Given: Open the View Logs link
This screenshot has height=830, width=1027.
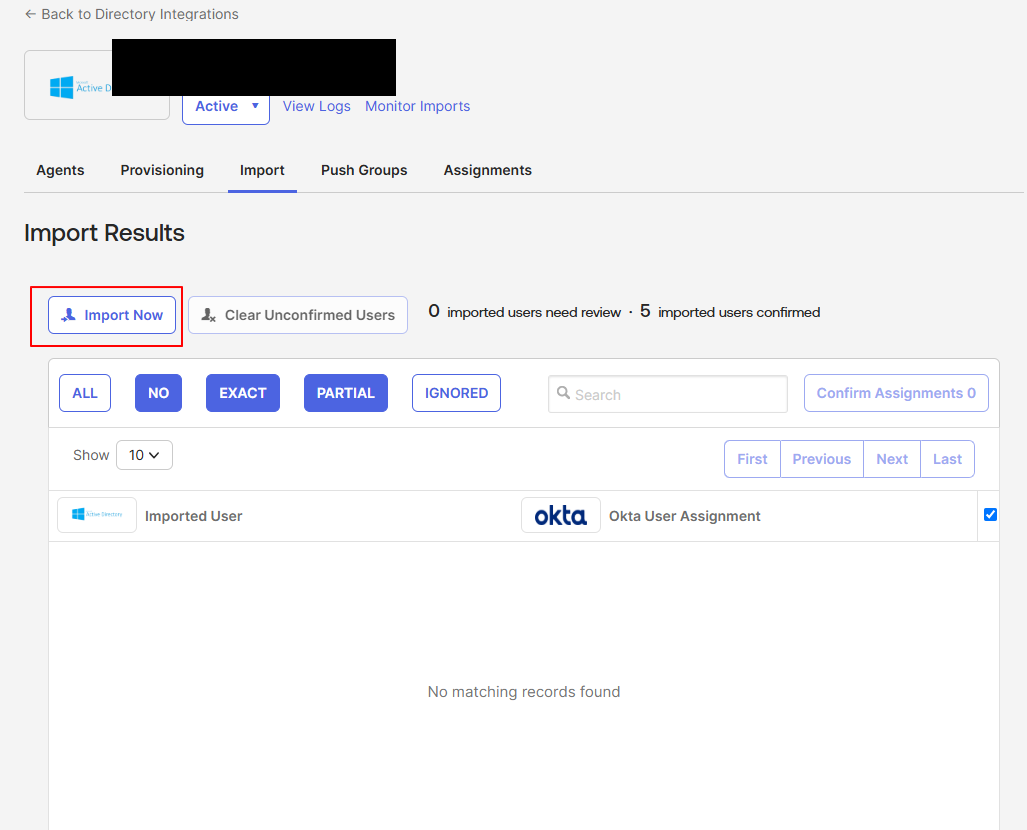Looking at the screenshot, I should pyautogui.click(x=316, y=106).
